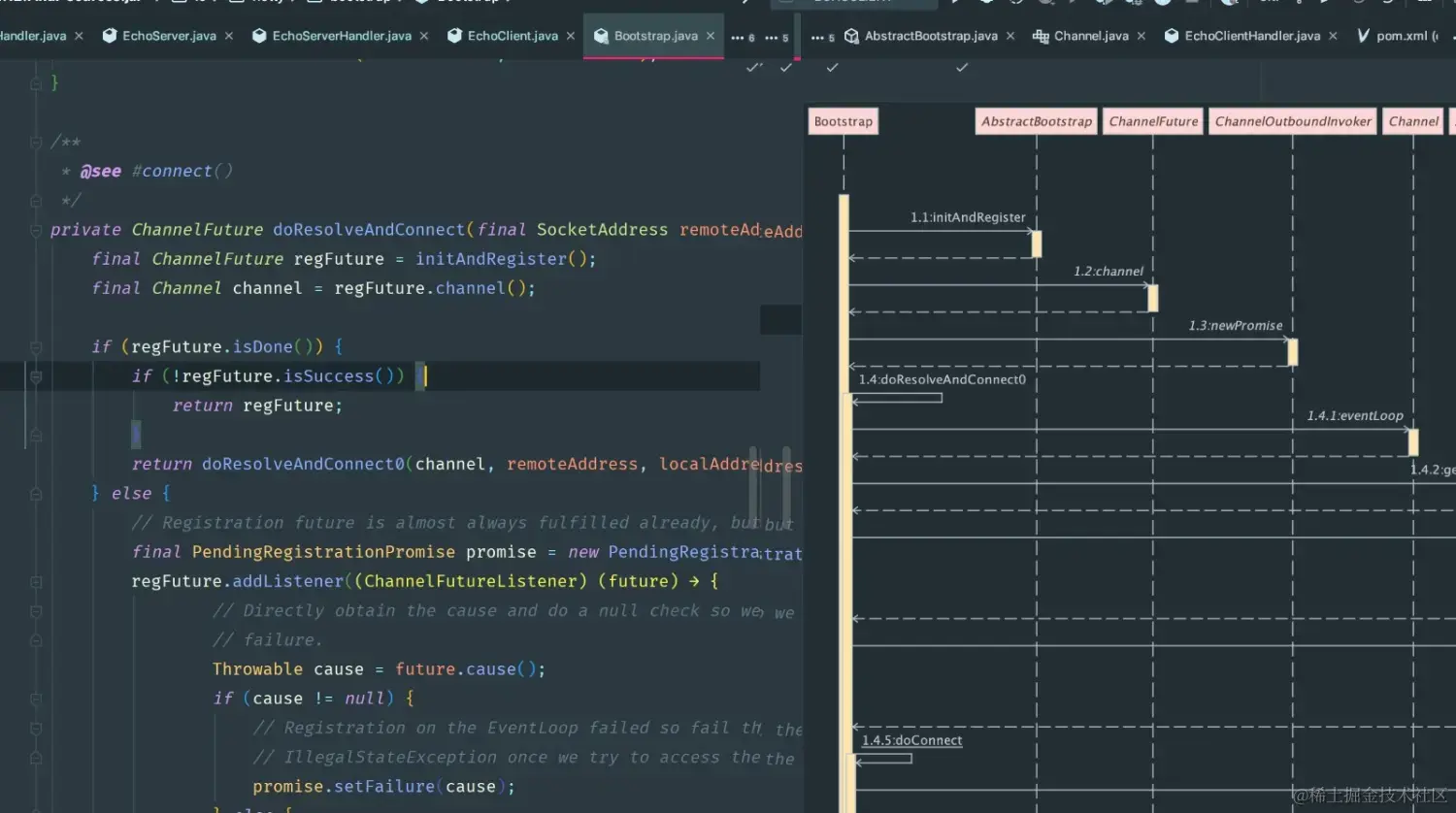Screen dimensions: 1456x813
Task: Select the EchoClientHandler.java tab
Action: click(x=1252, y=36)
